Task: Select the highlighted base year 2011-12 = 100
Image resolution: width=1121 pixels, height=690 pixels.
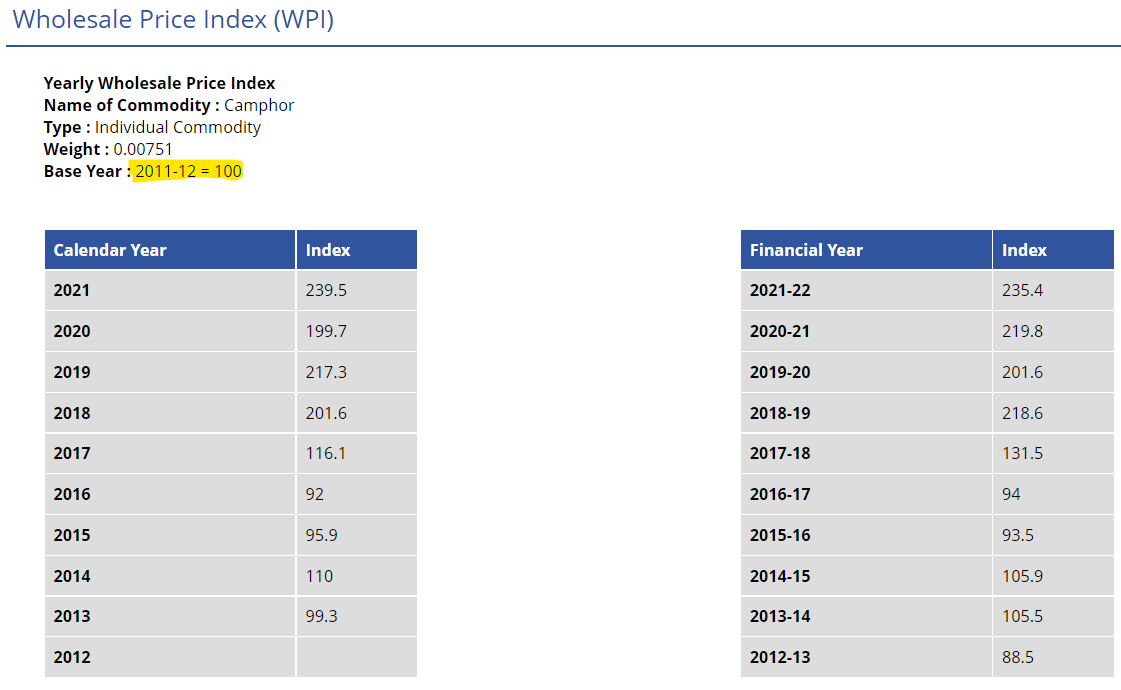Action: [187, 170]
